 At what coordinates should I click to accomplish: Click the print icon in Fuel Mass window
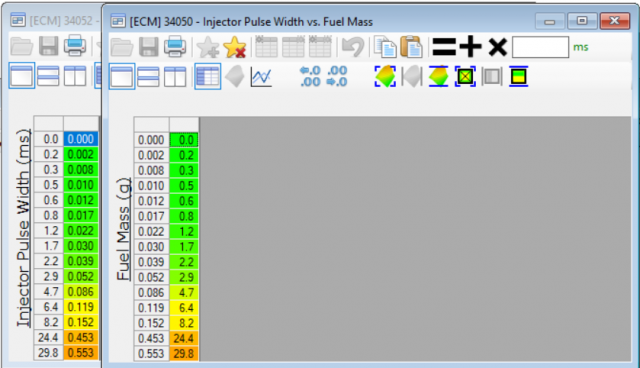[175, 46]
